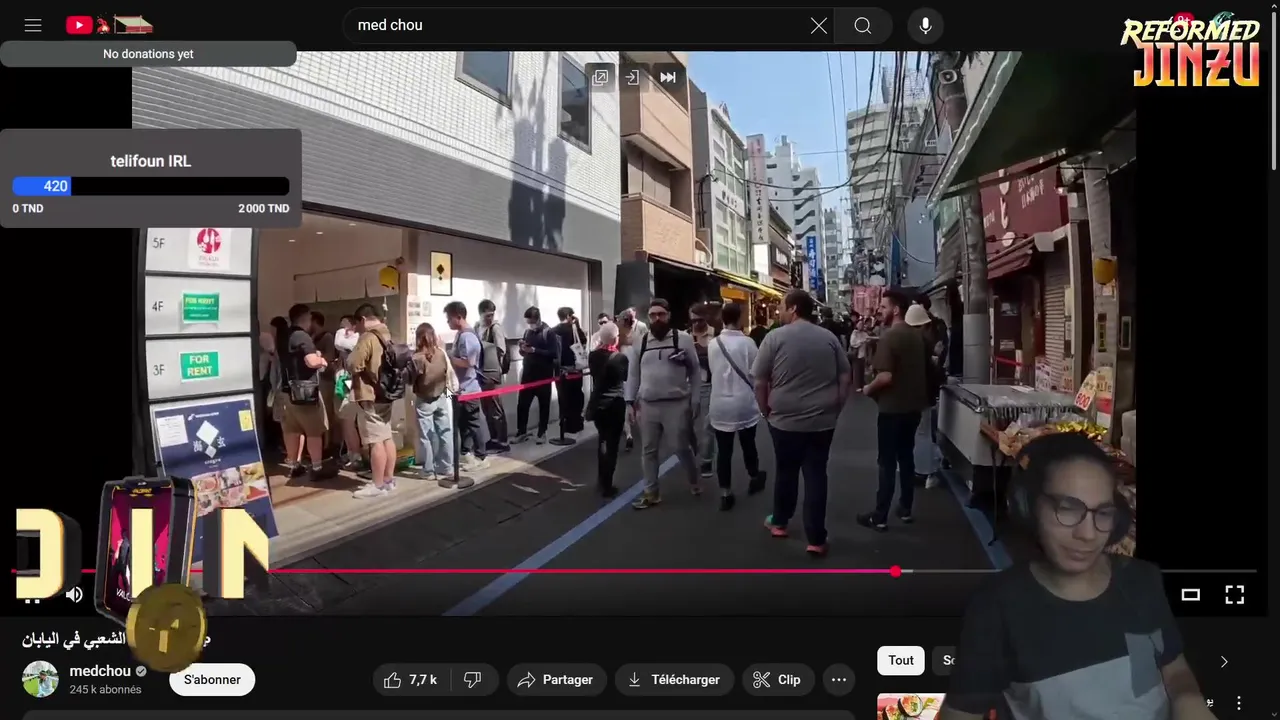The height and width of the screenshot is (720, 1280).
Task: Click the page vertical scrollbar
Action: pyautogui.click(x=1274, y=90)
